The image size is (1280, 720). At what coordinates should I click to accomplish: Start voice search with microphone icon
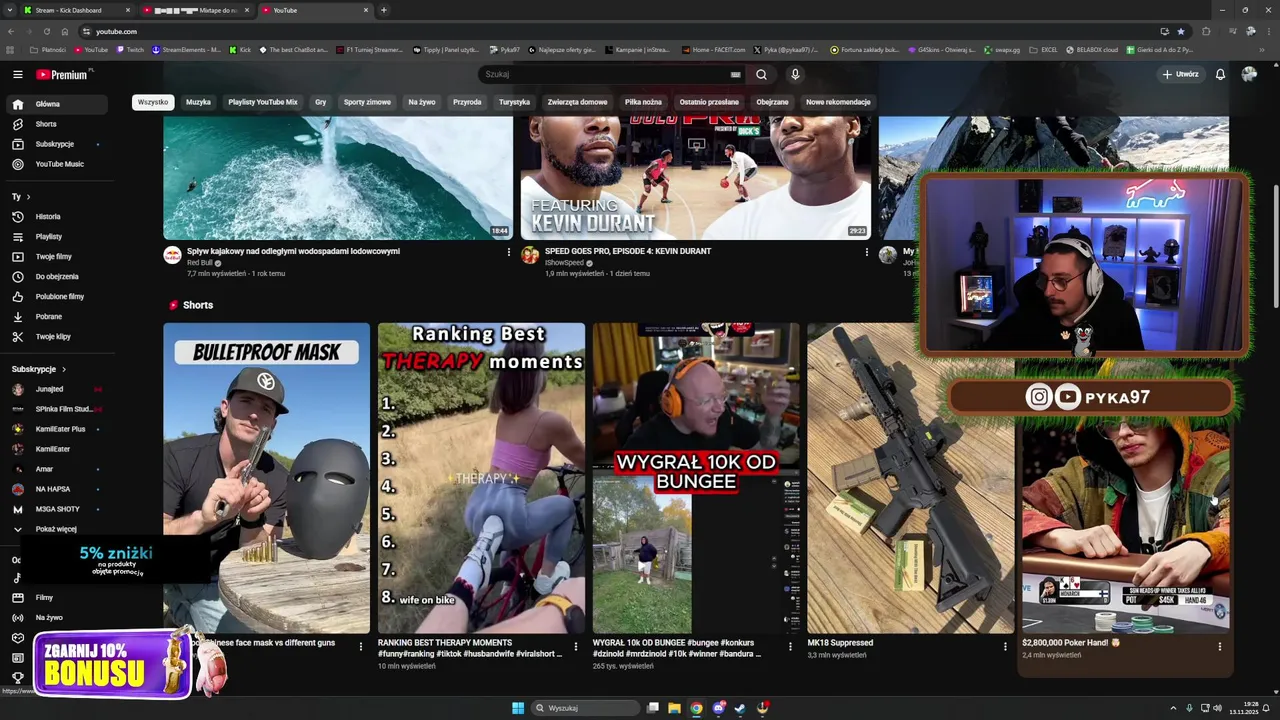tap(795, 74)
